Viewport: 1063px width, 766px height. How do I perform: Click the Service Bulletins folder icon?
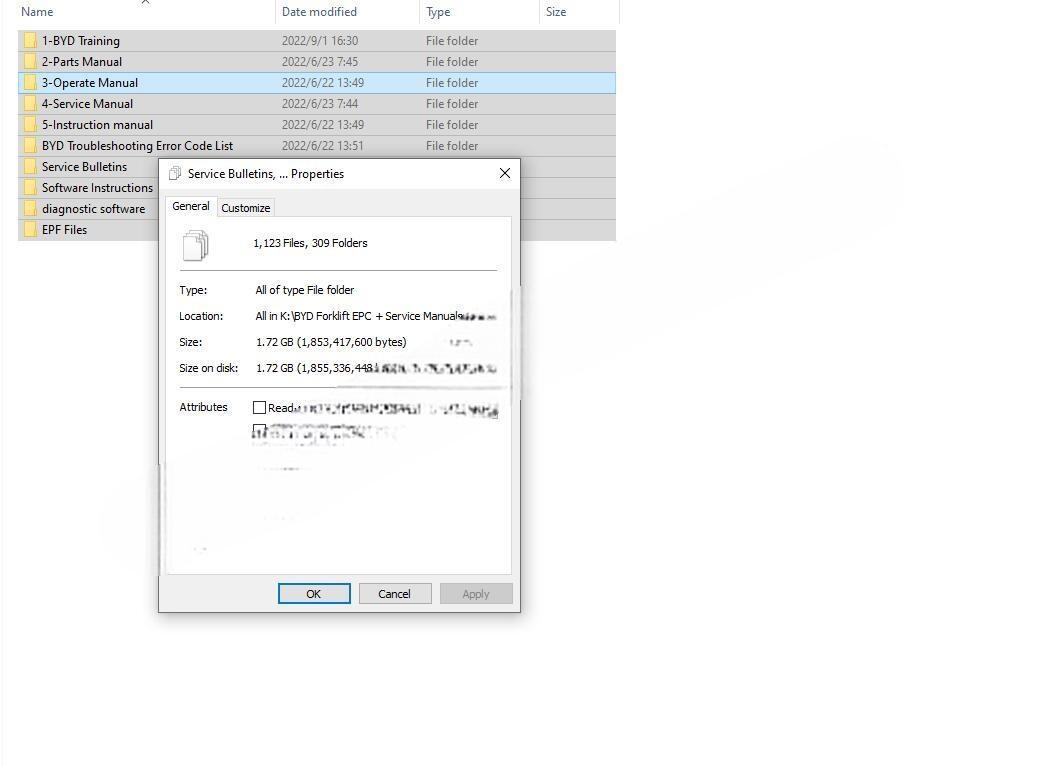tap(30, 167)
